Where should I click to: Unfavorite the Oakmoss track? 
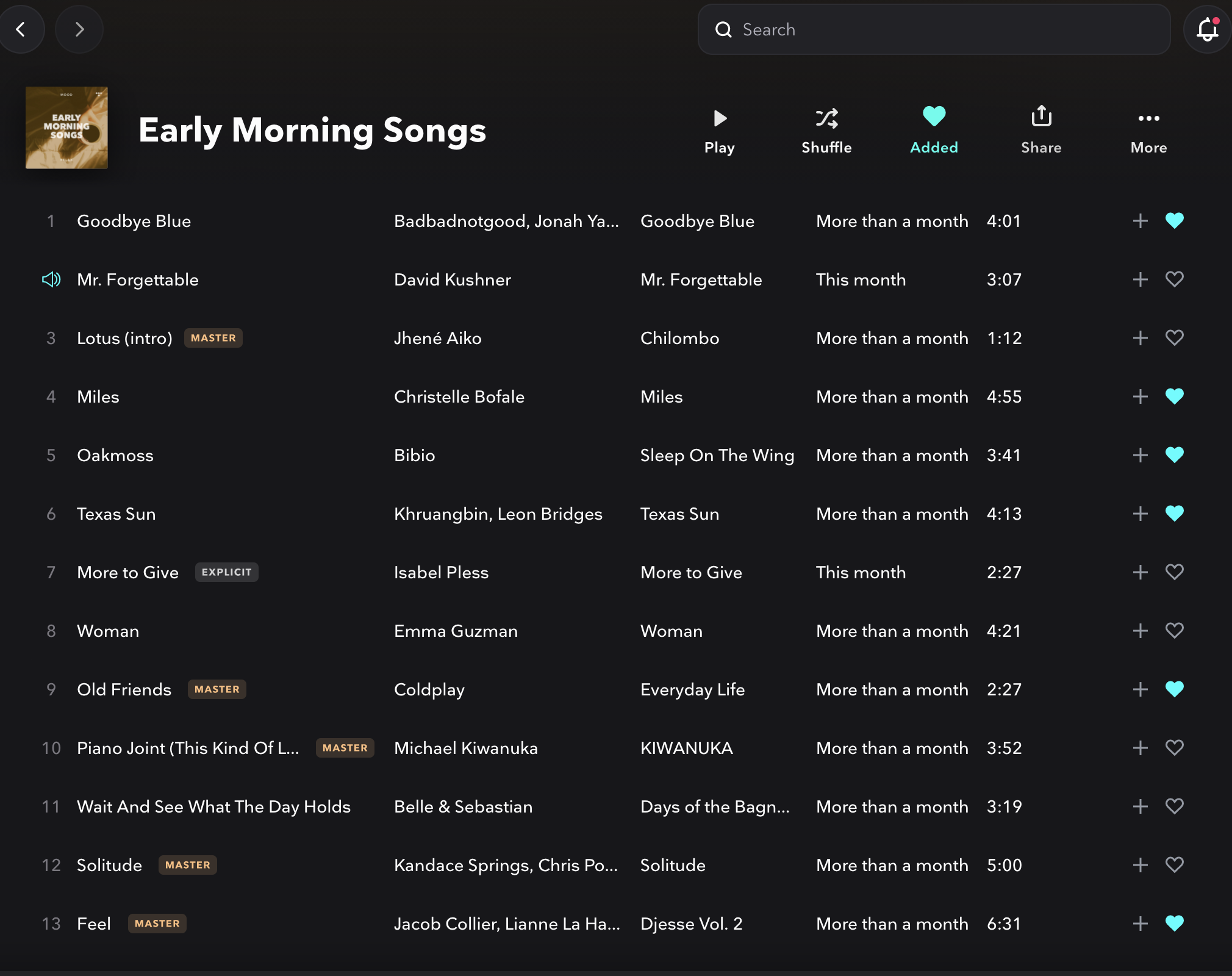tap(1174, 455)
